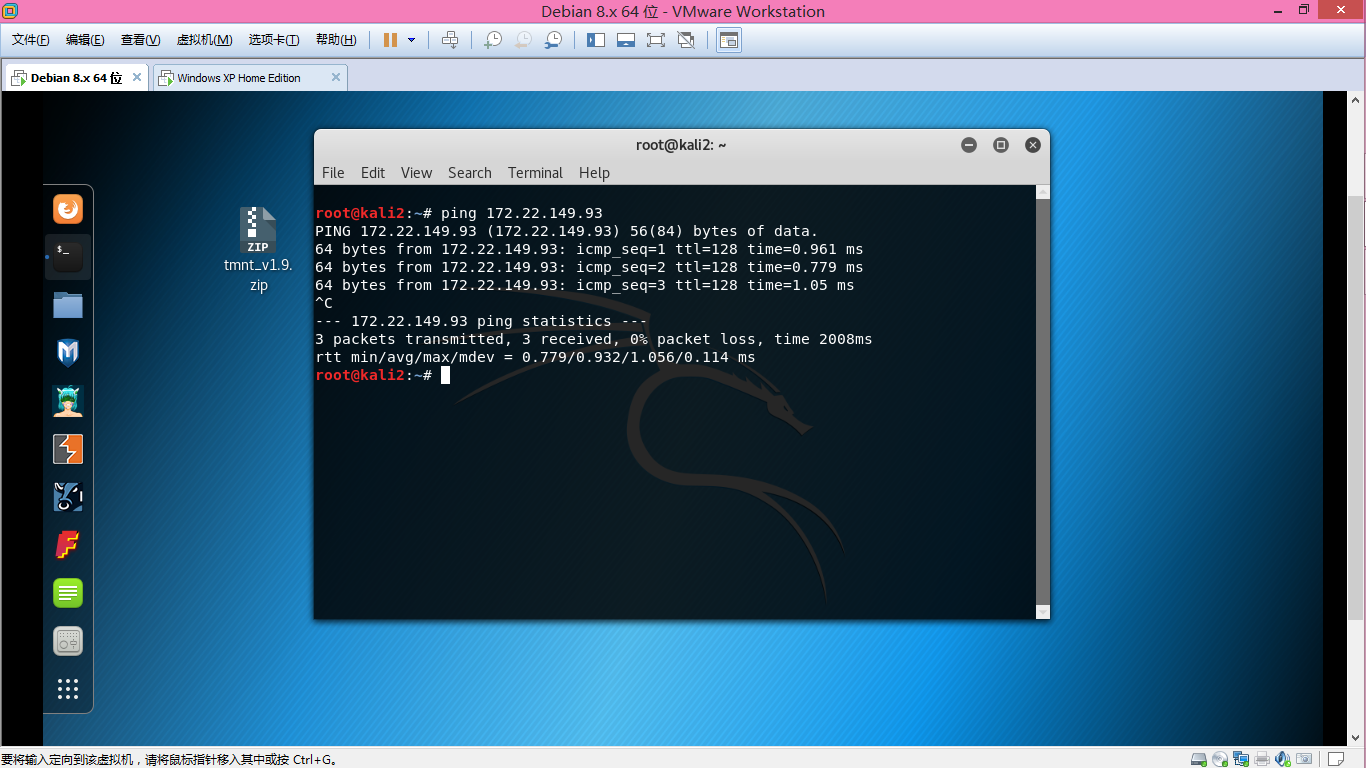The height and width of the screenshot is (768, 1366).
Task: Launch BeEF from the dock
Action: pos(68,497)
